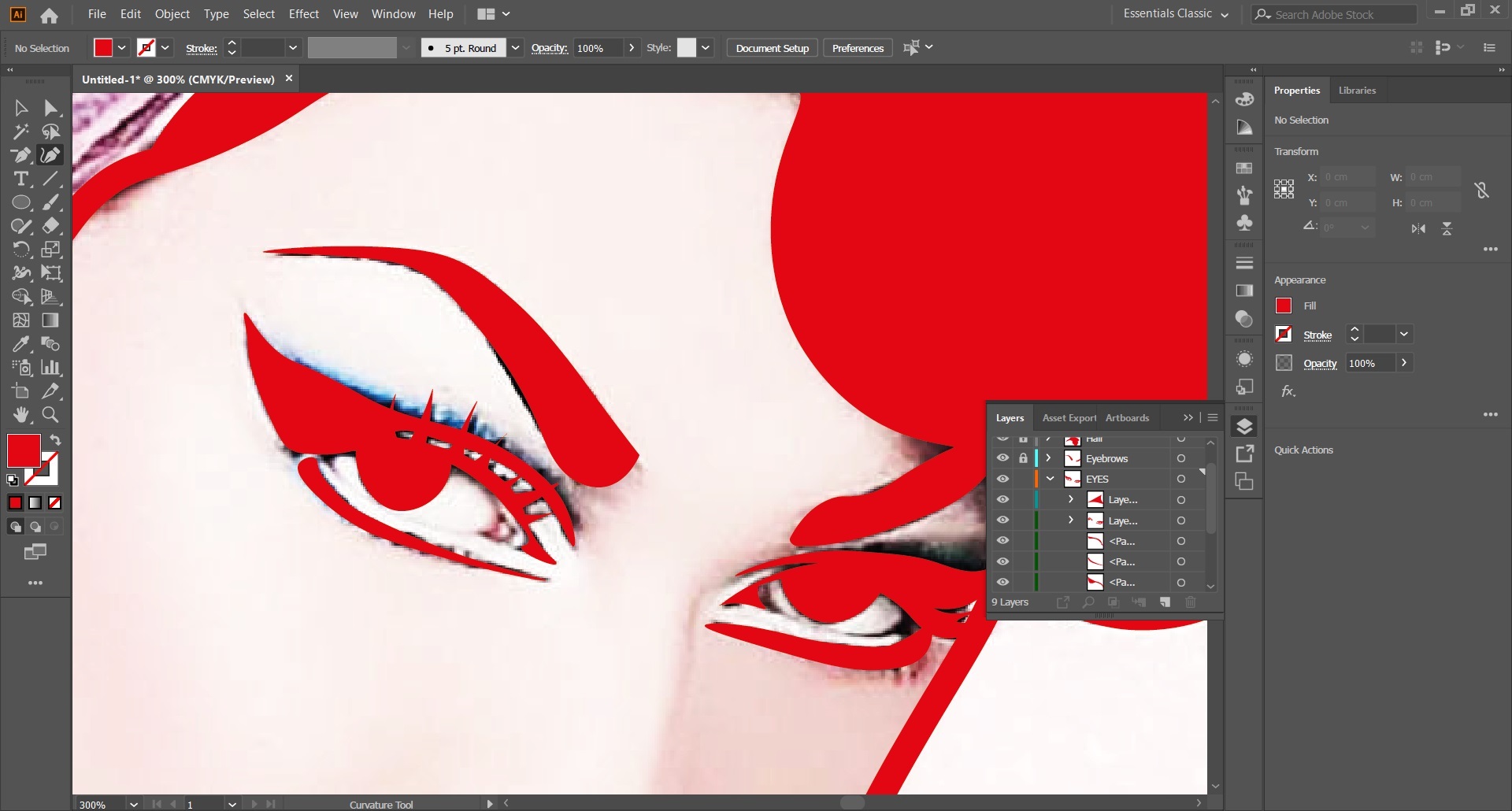Toggle visibility of first Laye... sublayer

point(1002,499)
